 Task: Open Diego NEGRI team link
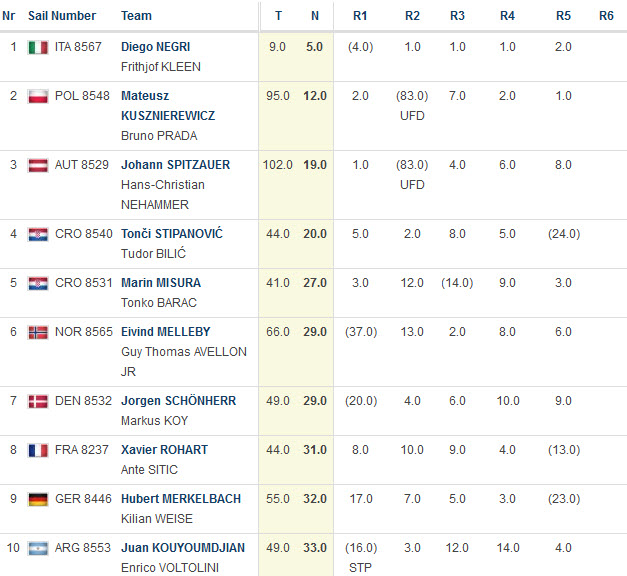(x=156, y=47)
